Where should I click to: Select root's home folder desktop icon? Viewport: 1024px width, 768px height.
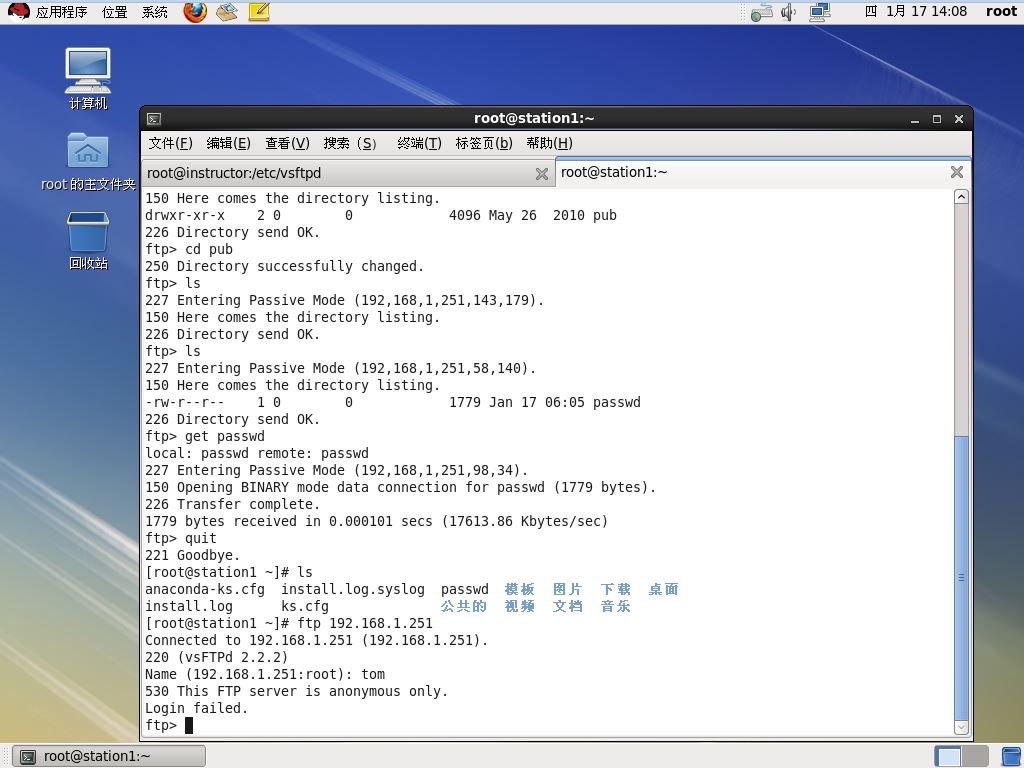tap(88, 161)
